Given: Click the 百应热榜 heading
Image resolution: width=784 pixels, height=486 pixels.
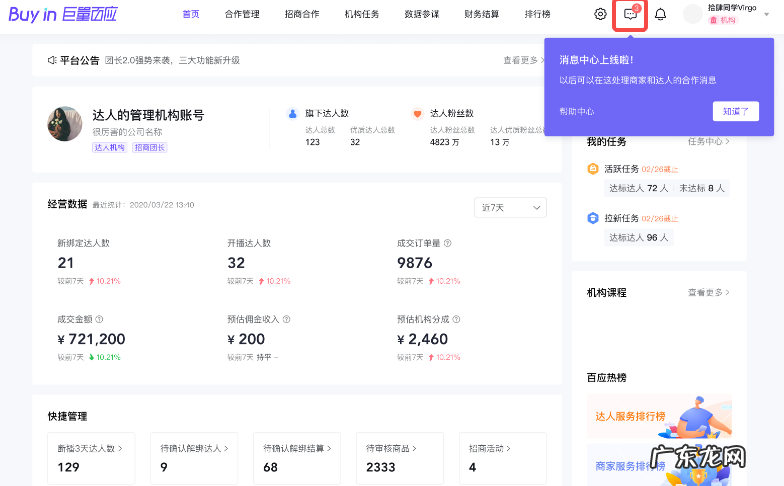Looking at the screenshot, I should click(x=606, y=378).
